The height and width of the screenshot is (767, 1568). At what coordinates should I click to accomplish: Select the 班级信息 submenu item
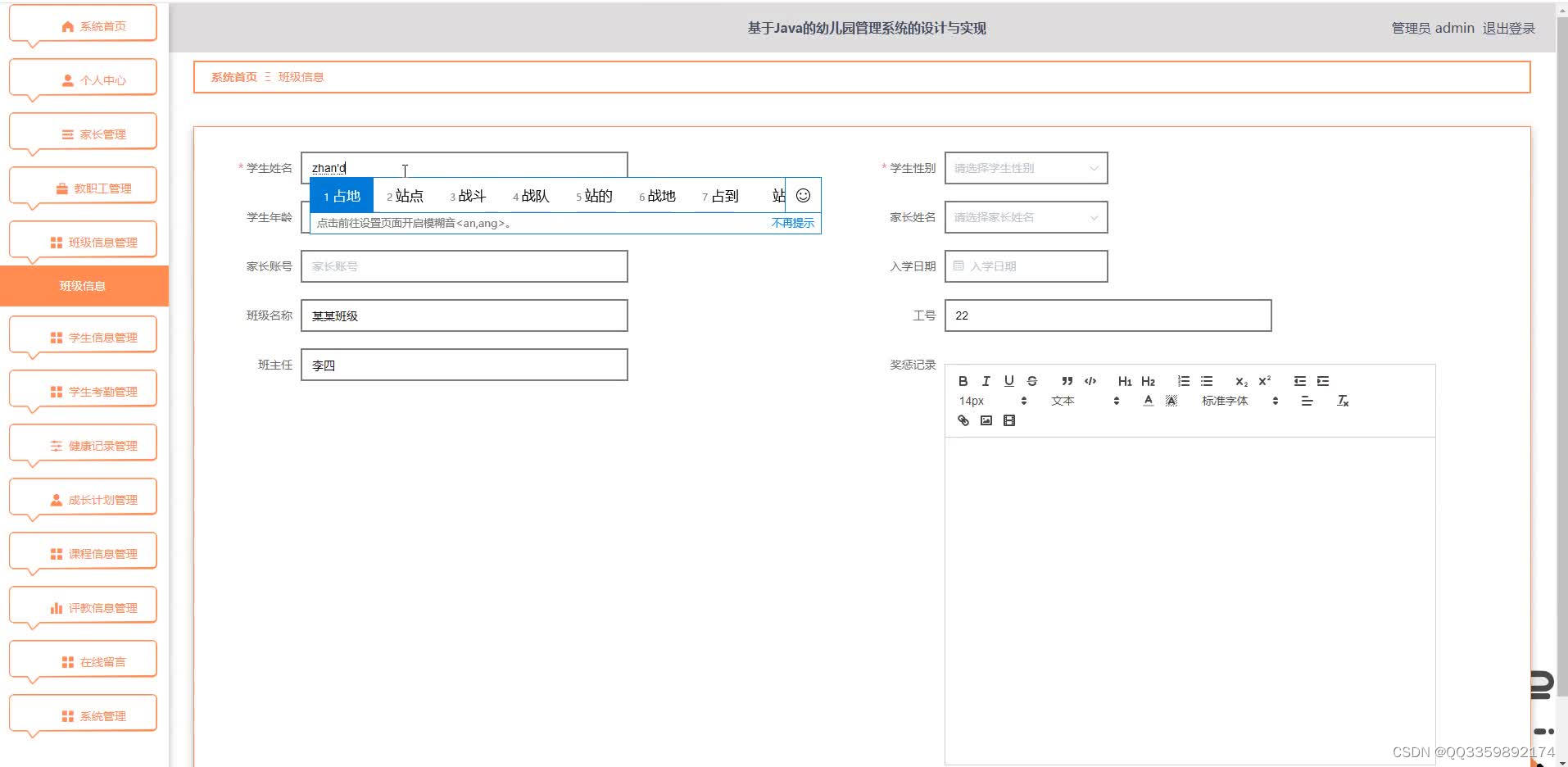(x=84, y=286)
